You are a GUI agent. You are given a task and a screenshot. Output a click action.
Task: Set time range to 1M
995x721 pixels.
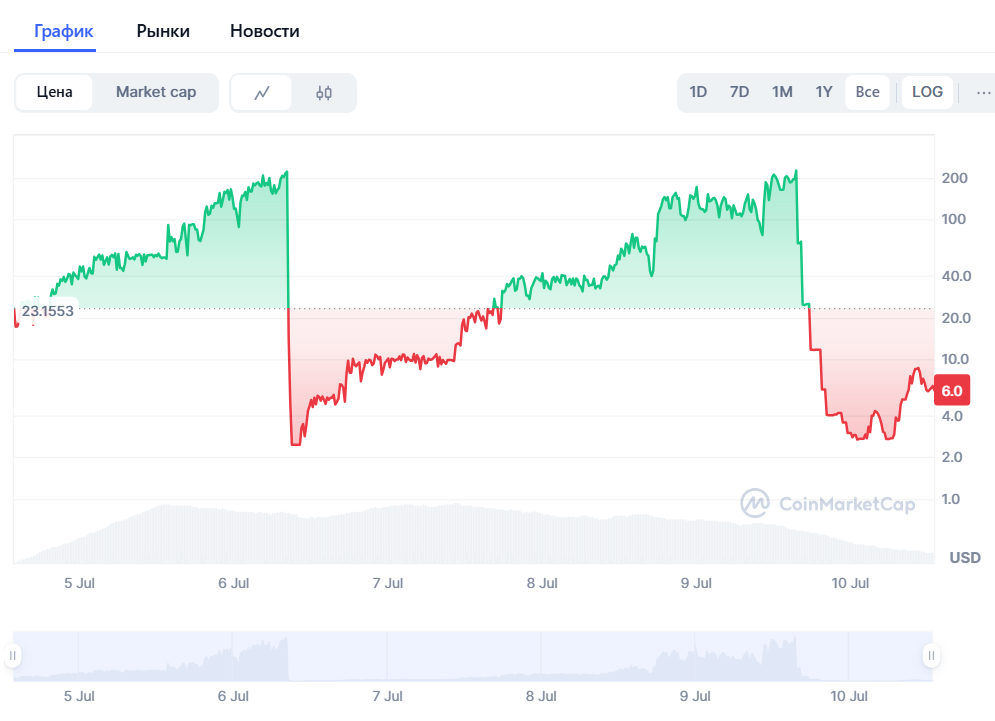782,92
